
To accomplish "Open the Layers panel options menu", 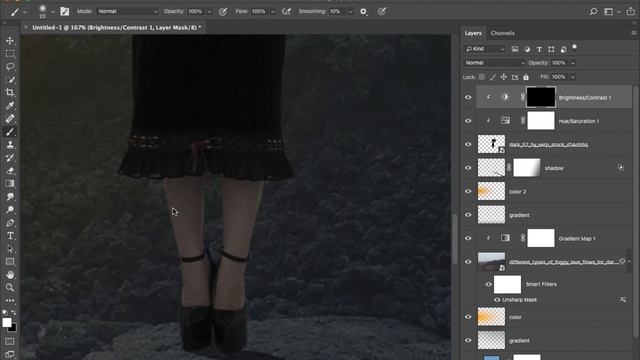I will click(633, 33).
